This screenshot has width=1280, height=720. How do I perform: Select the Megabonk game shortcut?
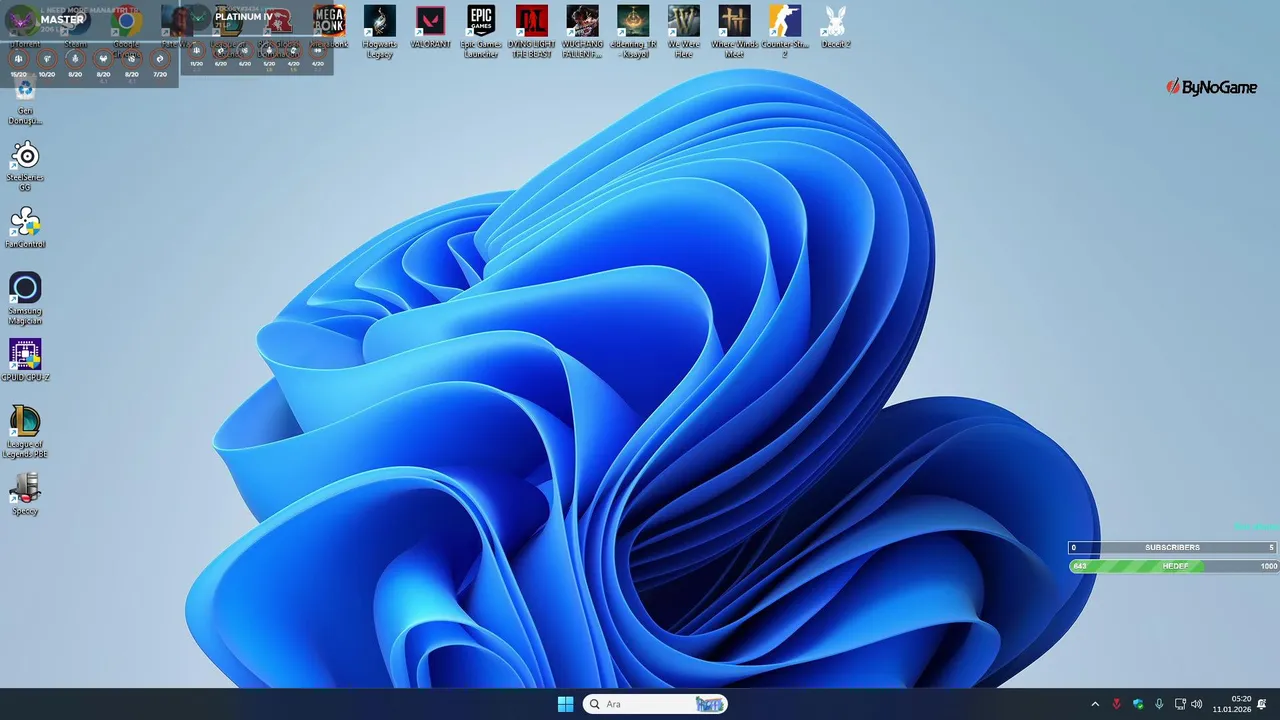(x=329, y=27)
